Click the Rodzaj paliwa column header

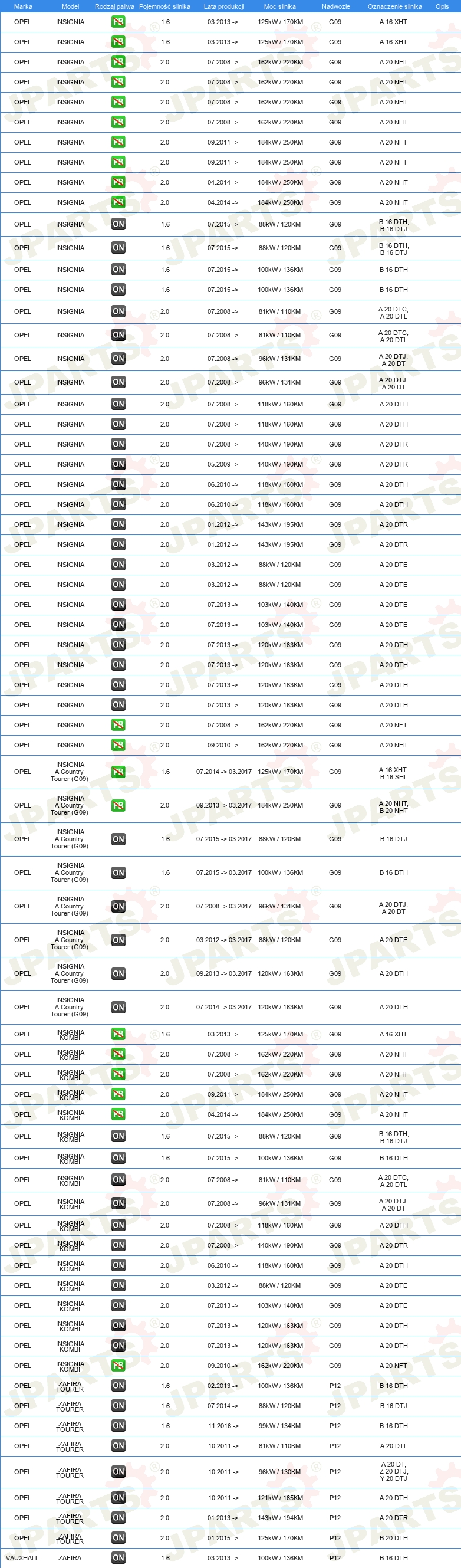114,6
